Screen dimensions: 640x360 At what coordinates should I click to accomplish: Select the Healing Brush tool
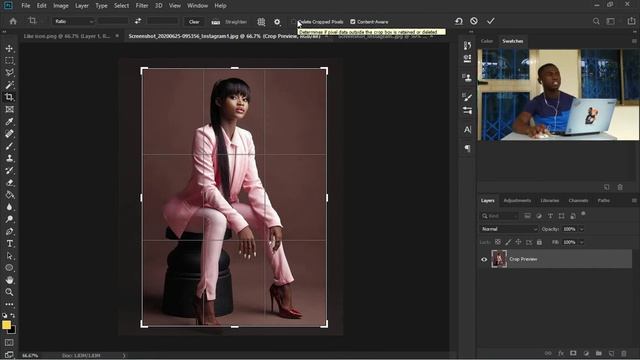9,134
